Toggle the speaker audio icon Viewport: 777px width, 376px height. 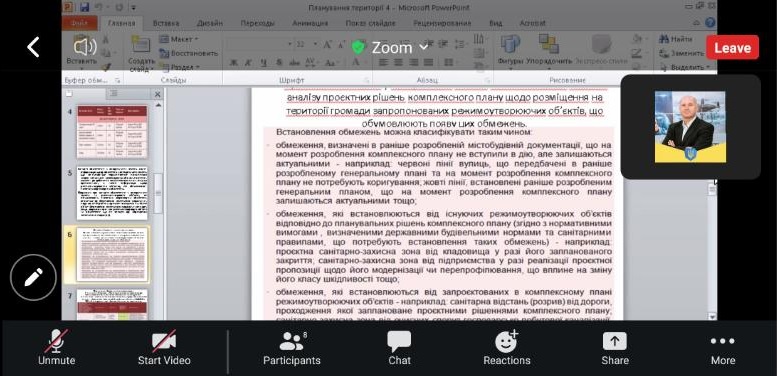point(85,47)
